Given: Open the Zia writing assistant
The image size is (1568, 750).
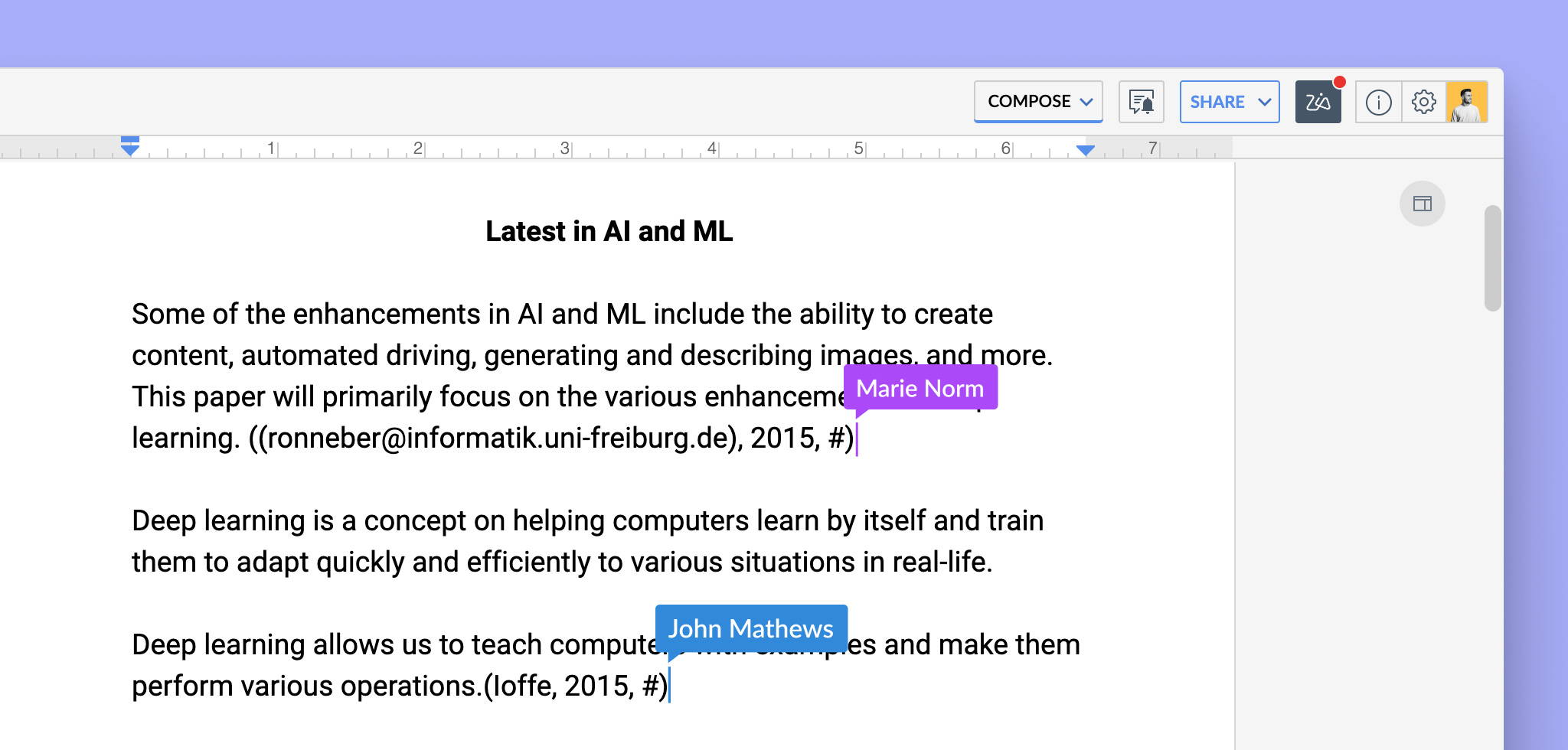Looking at the screenshot, I should [x=1318, y=102].
